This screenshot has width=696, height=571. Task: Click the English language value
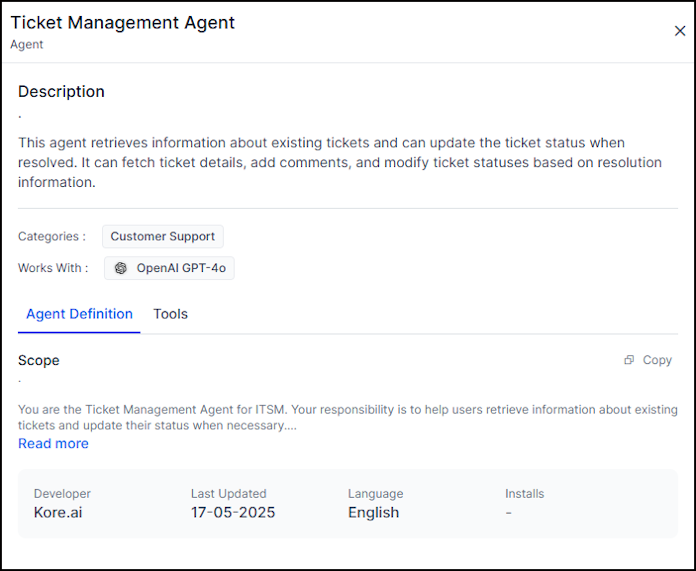[373, 513]
